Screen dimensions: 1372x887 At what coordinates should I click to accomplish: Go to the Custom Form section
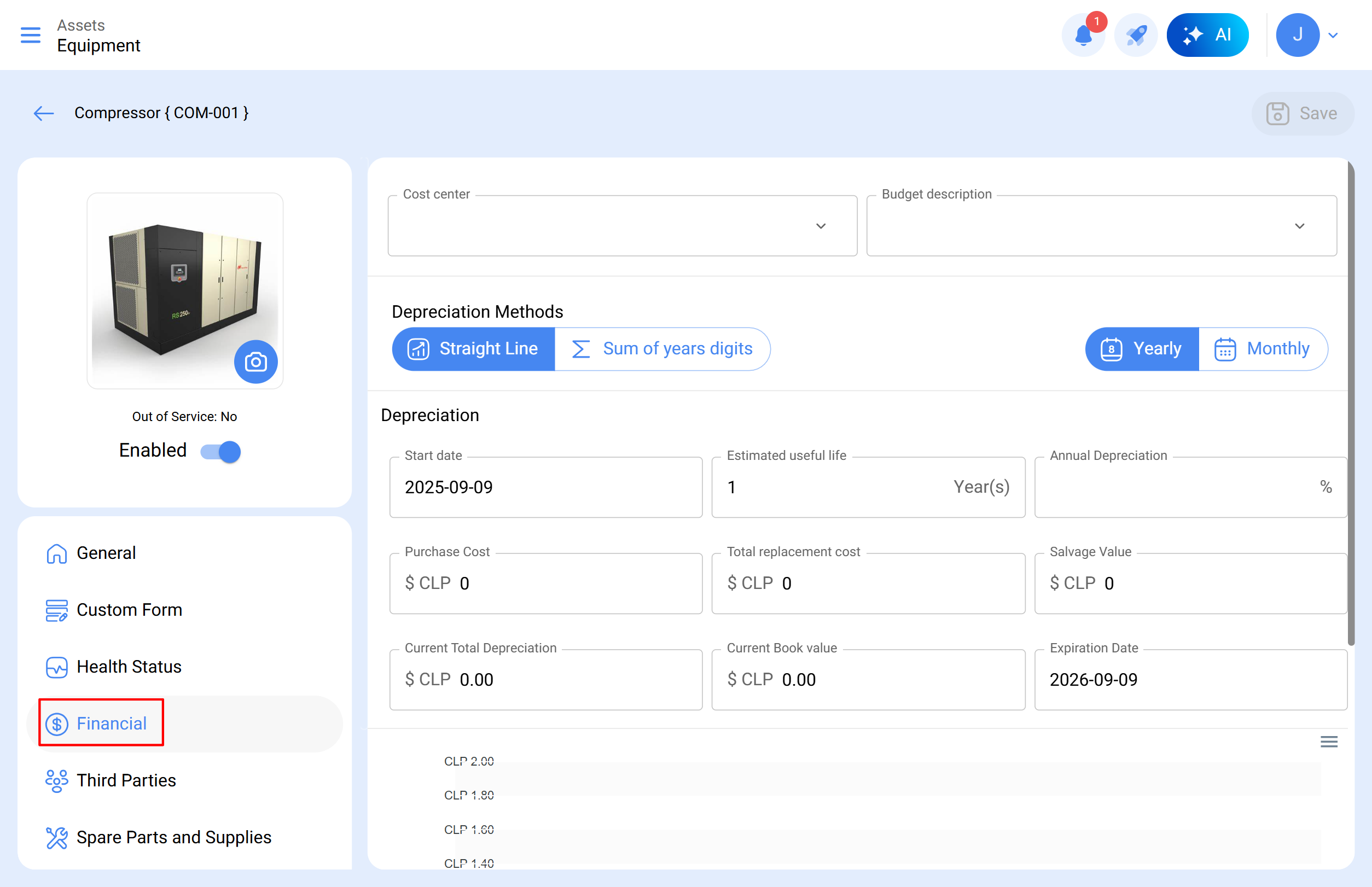tap(129, 610)
